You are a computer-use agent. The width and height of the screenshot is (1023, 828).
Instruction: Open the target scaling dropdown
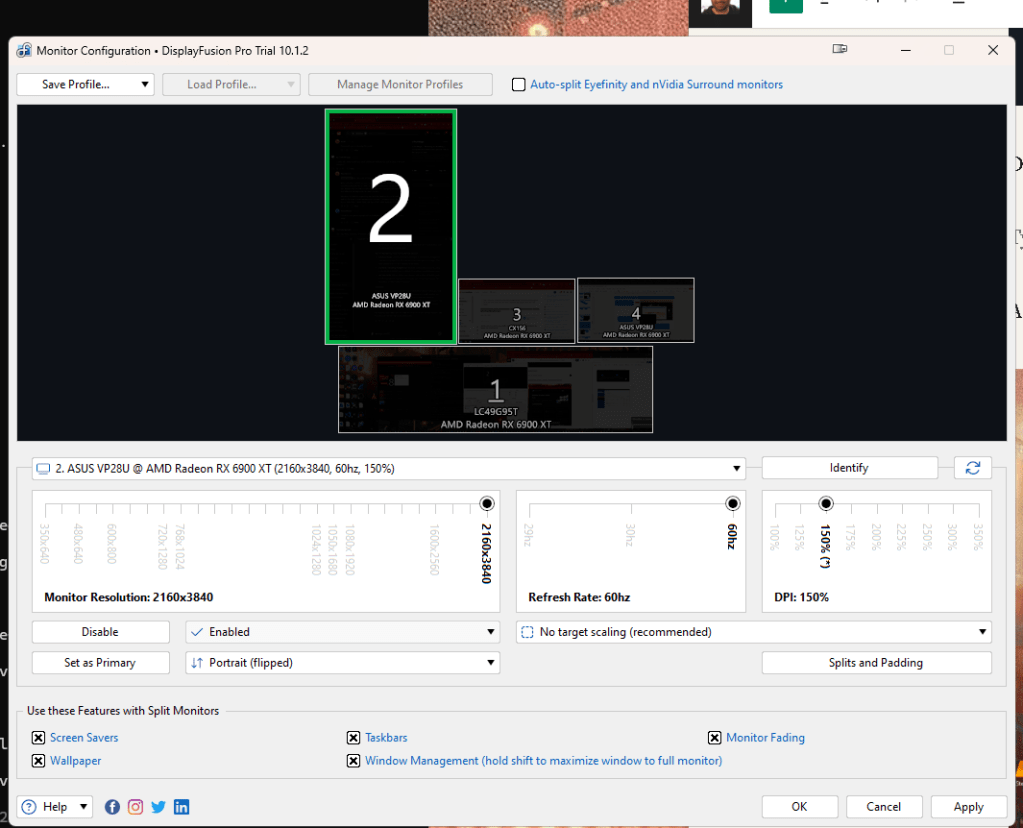click(754, 632)
